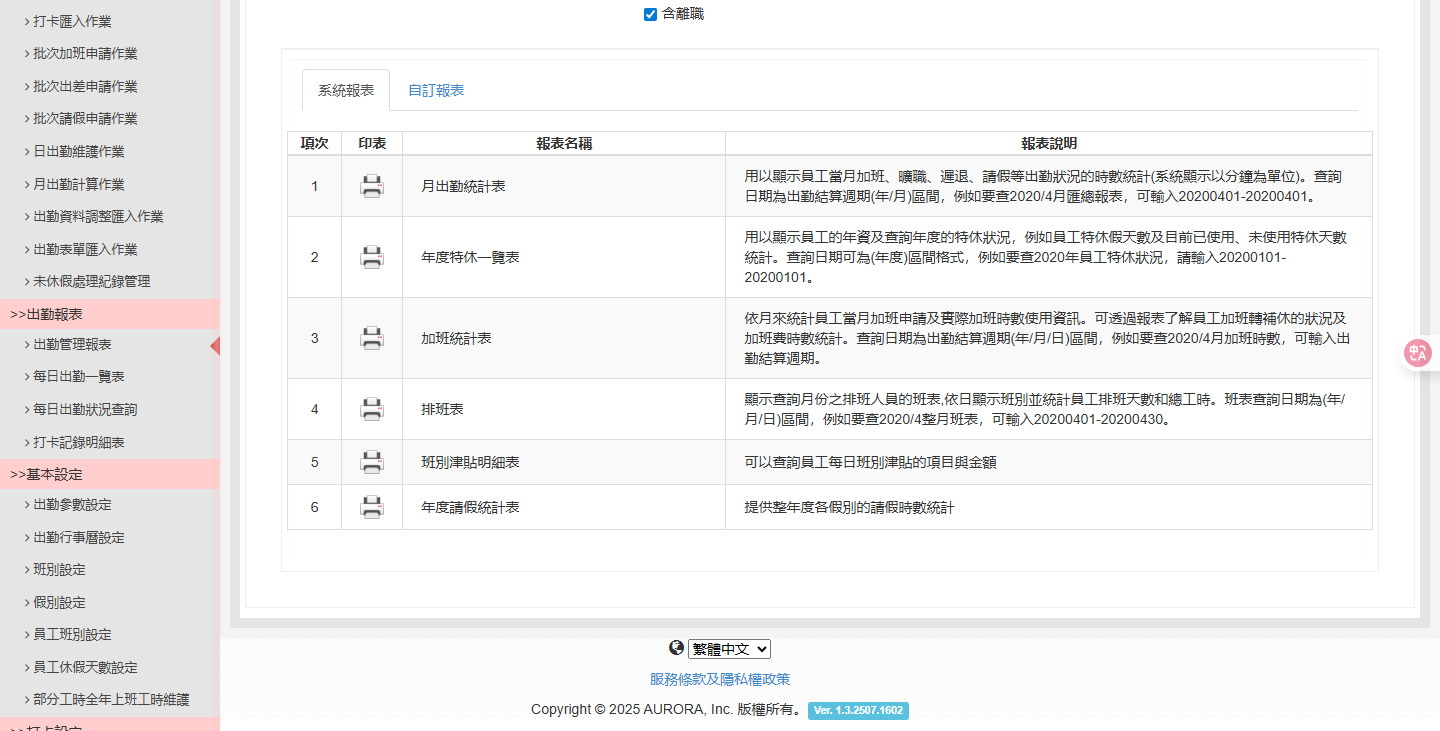Click the pink translate floating icon
1440x731 pixels.
tap(1418, 352)
